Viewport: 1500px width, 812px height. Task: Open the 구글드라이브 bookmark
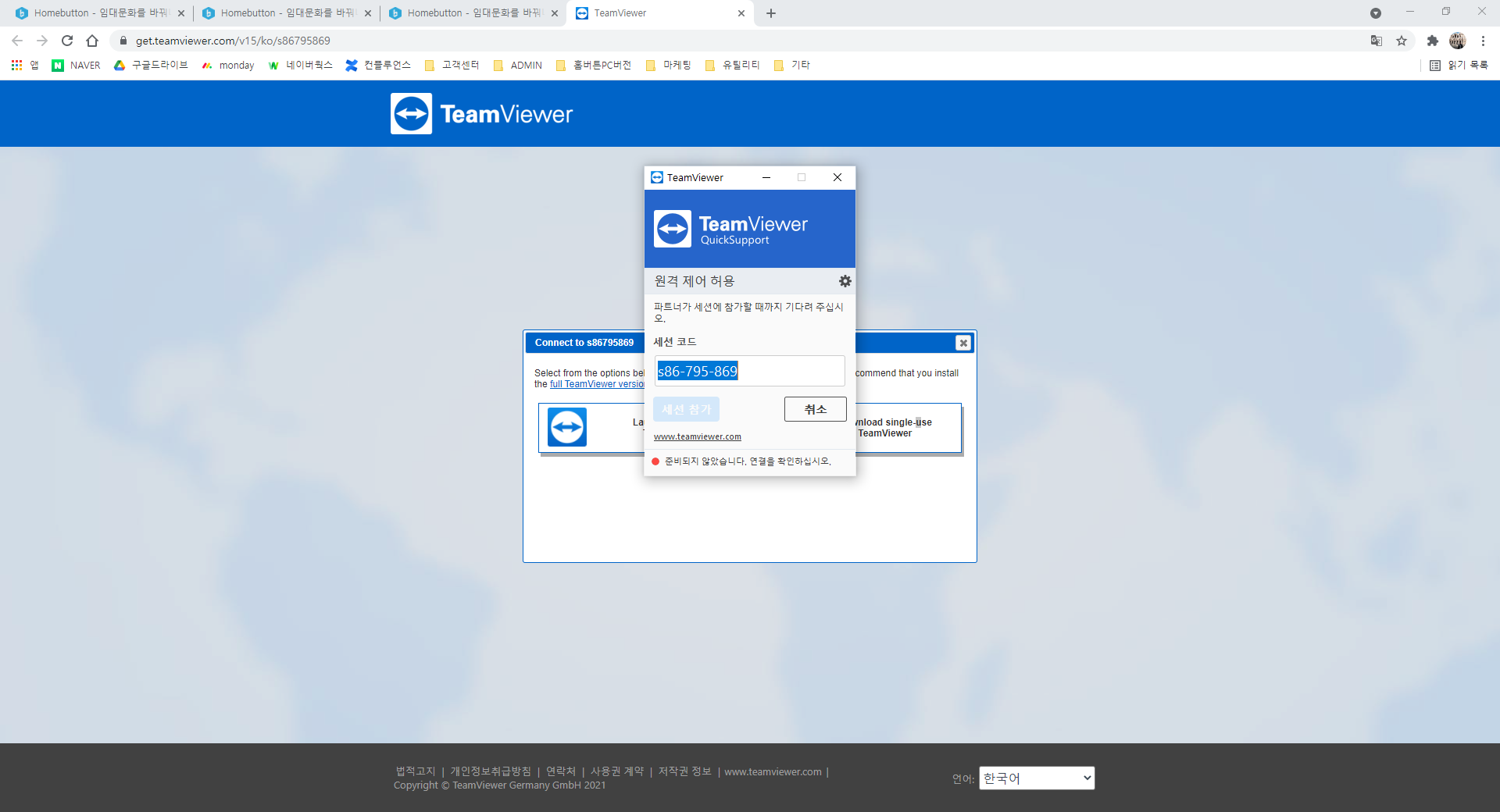151,66
